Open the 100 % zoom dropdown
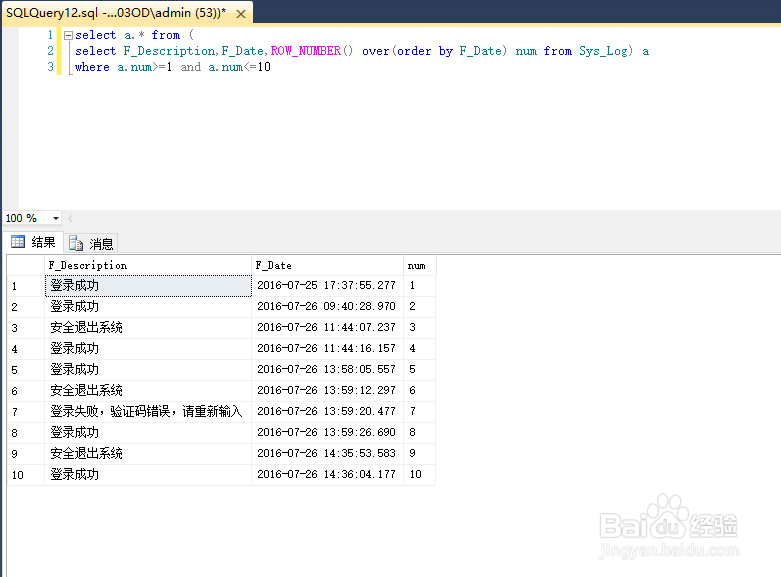 [x=56, y=218]
